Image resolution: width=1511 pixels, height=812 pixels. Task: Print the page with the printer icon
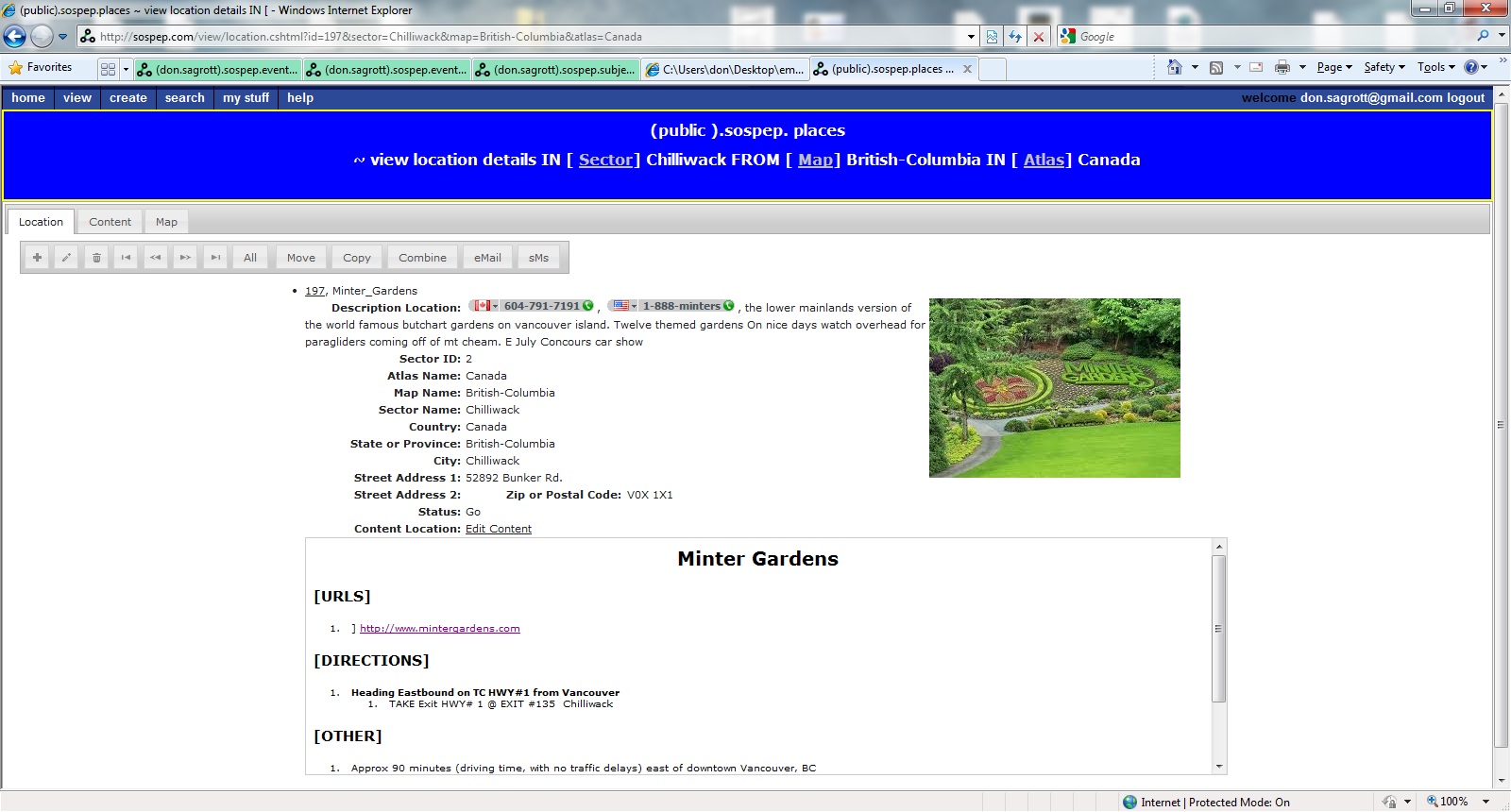tap(1282, 67)
